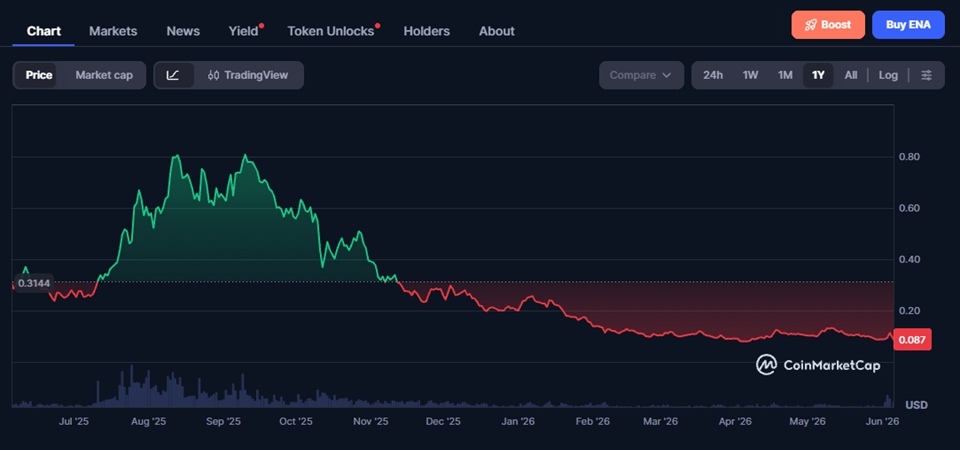Click the May '26 x-axis label
This screenshot has width=960, height=450.
(807, 422)
